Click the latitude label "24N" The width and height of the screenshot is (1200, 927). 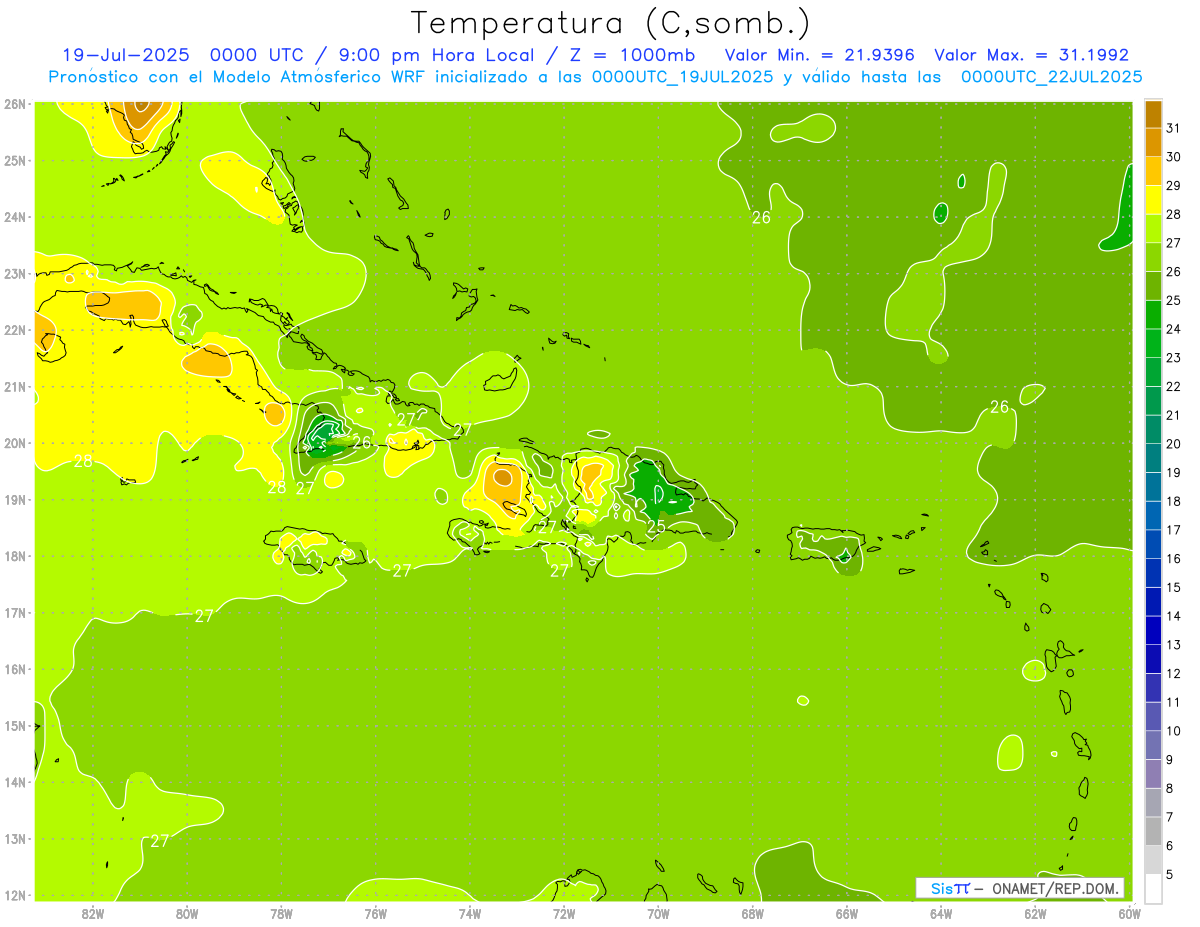tap(15, 217)
